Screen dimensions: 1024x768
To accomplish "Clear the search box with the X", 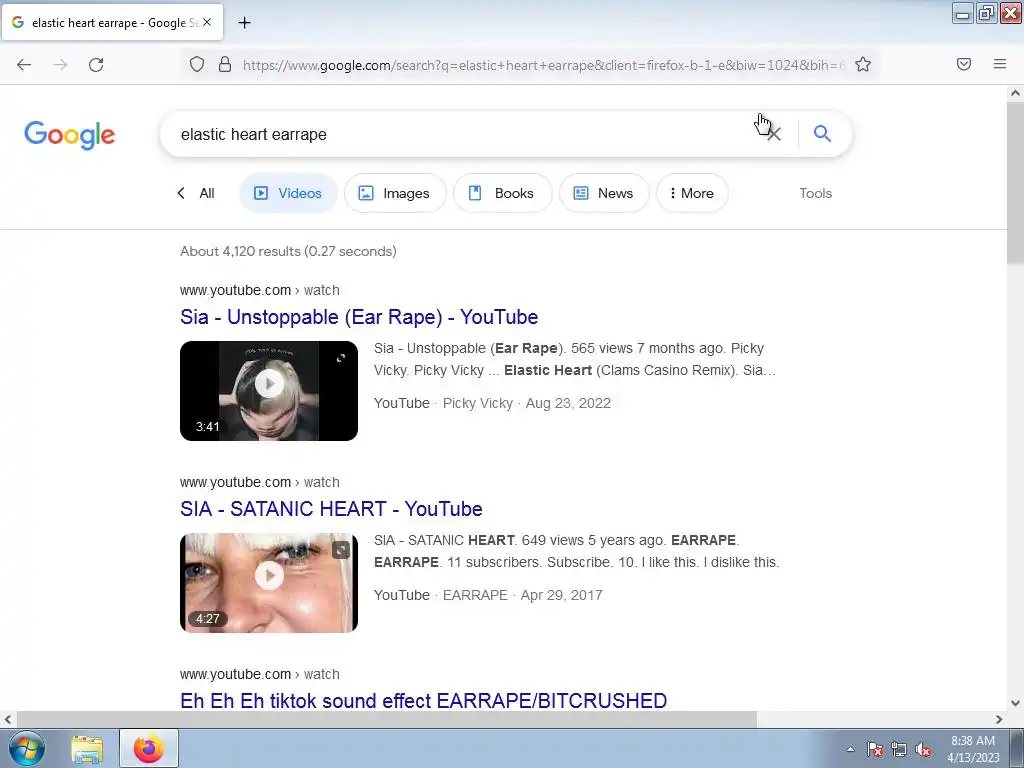I will 774,134.
